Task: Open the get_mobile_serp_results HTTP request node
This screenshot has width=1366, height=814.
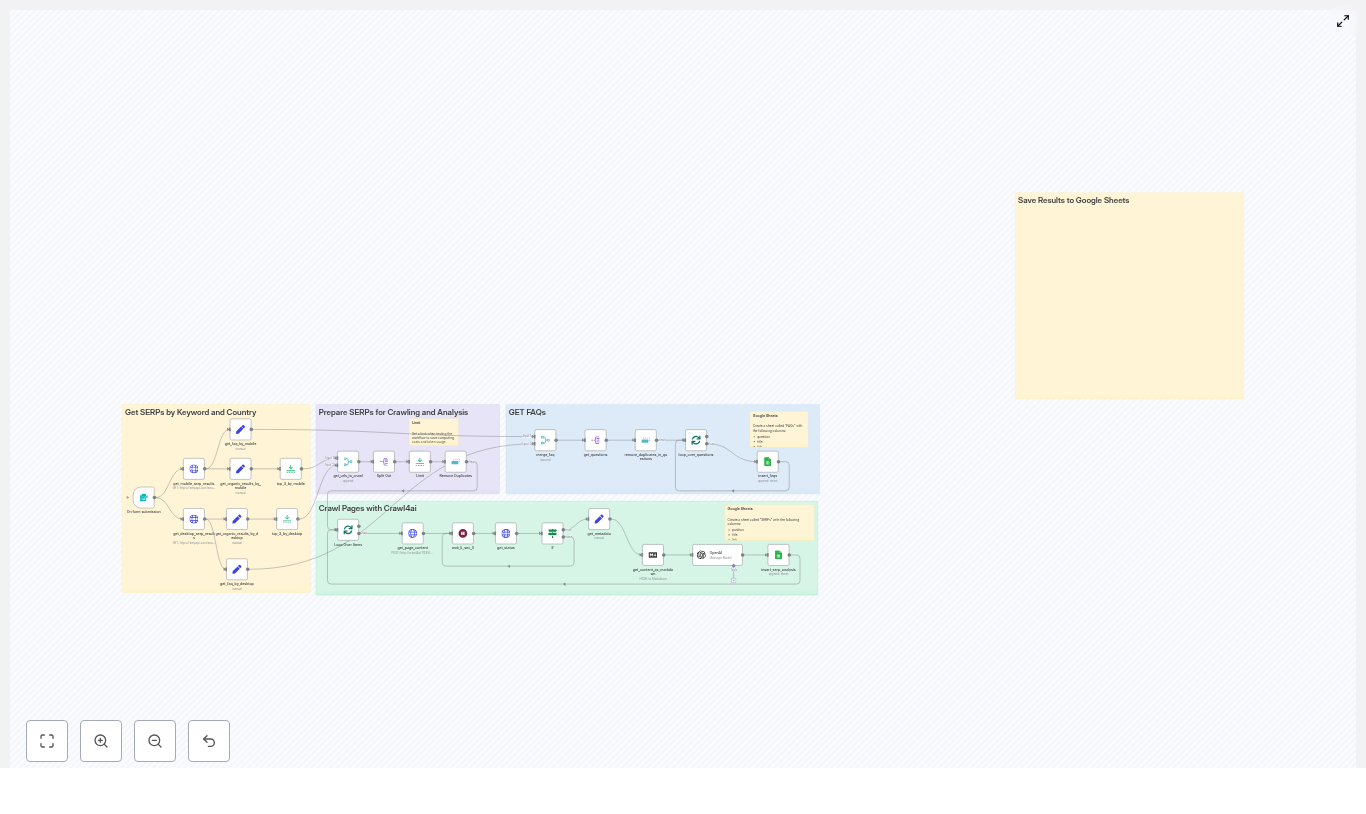Action: 194,469
